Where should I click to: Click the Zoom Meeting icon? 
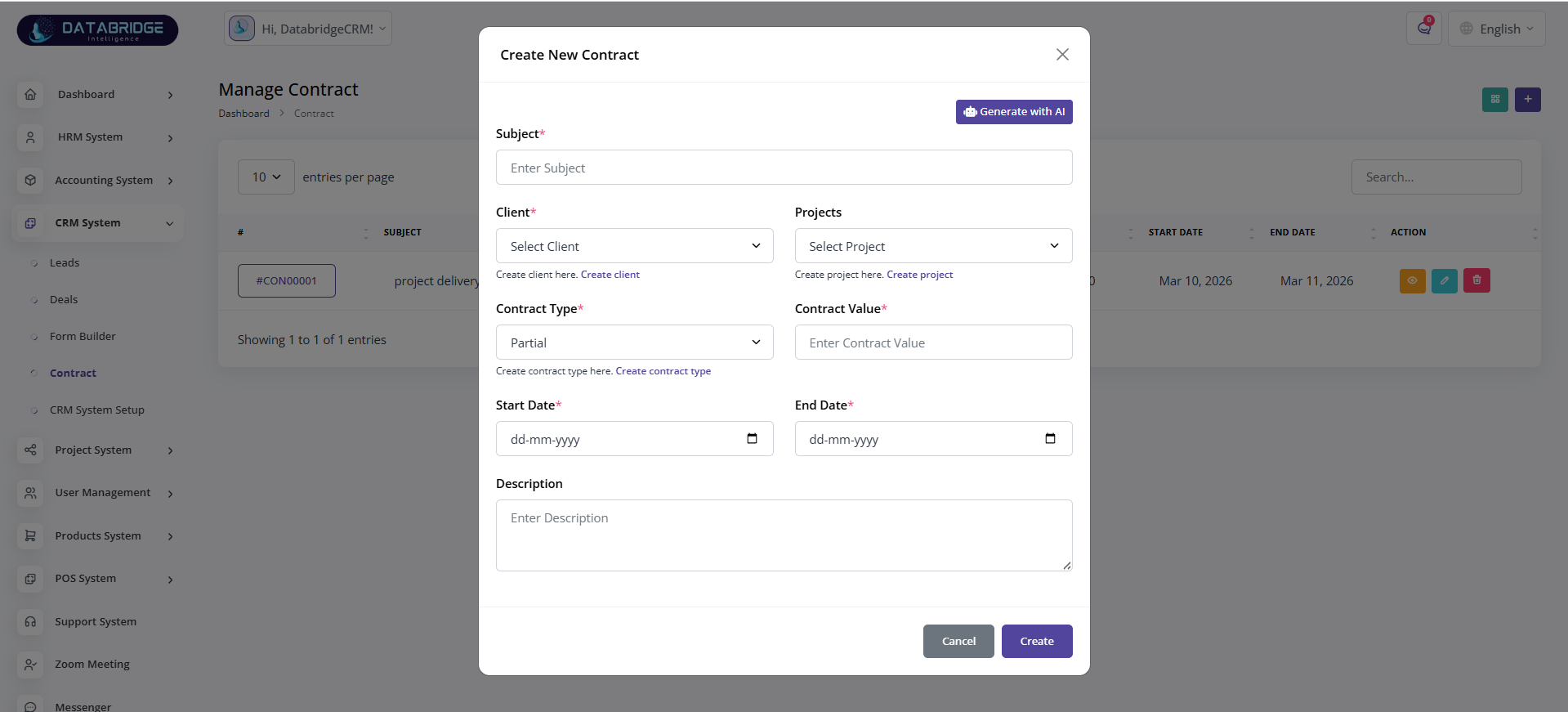(30, 665)
